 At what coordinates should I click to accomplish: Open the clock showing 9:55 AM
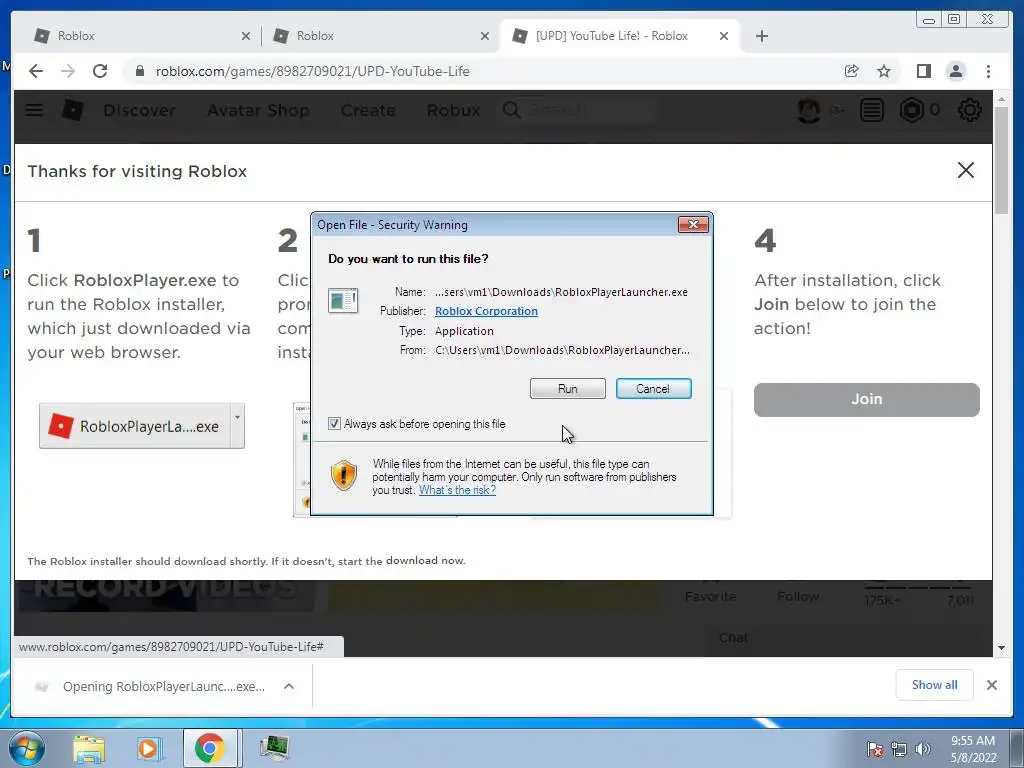[973, 749]
